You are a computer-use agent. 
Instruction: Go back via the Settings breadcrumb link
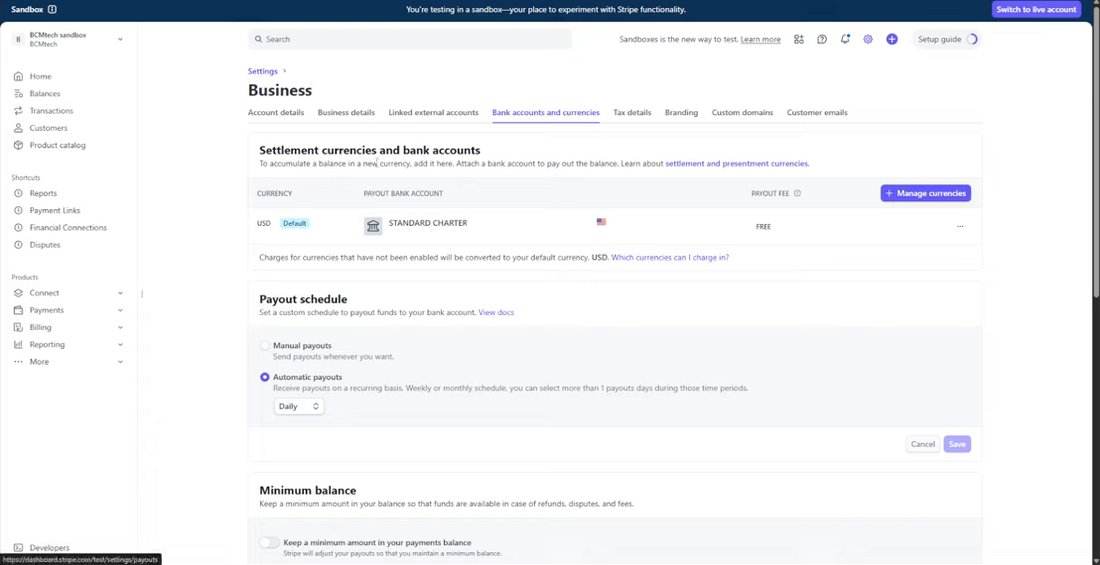click(262, 71)
